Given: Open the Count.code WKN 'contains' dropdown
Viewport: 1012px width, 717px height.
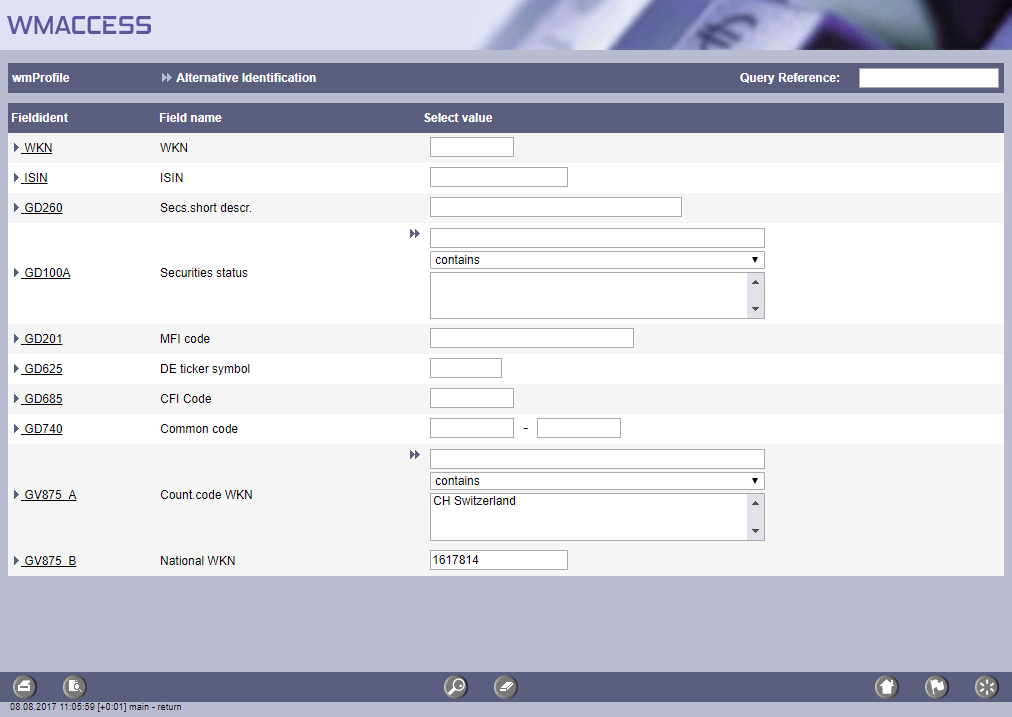Looking at the screenshot, I should tap(597, 481).
